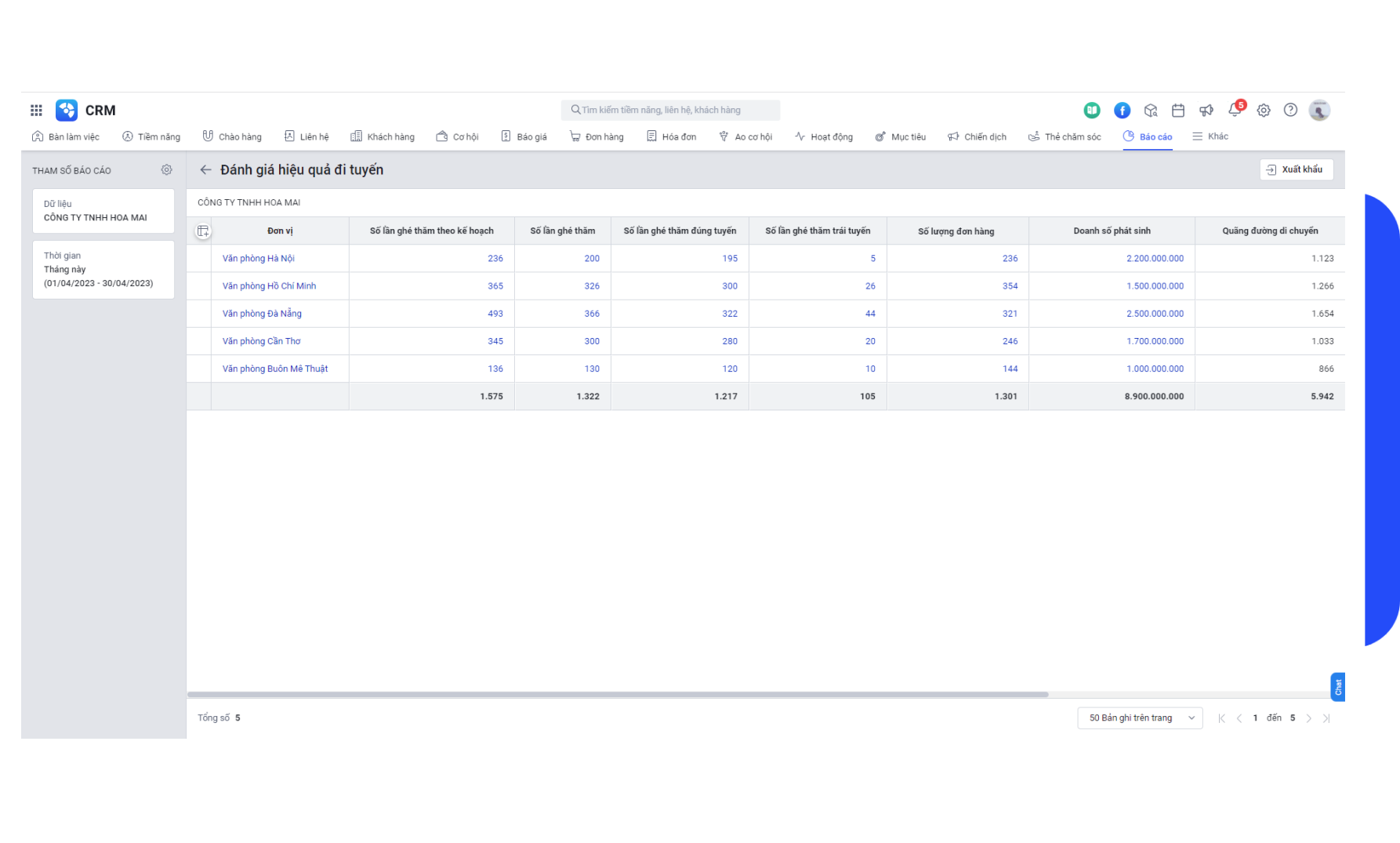Open the green book guide icon
The height and width of the screenshot is (843, 1400).
(1092, 111)
